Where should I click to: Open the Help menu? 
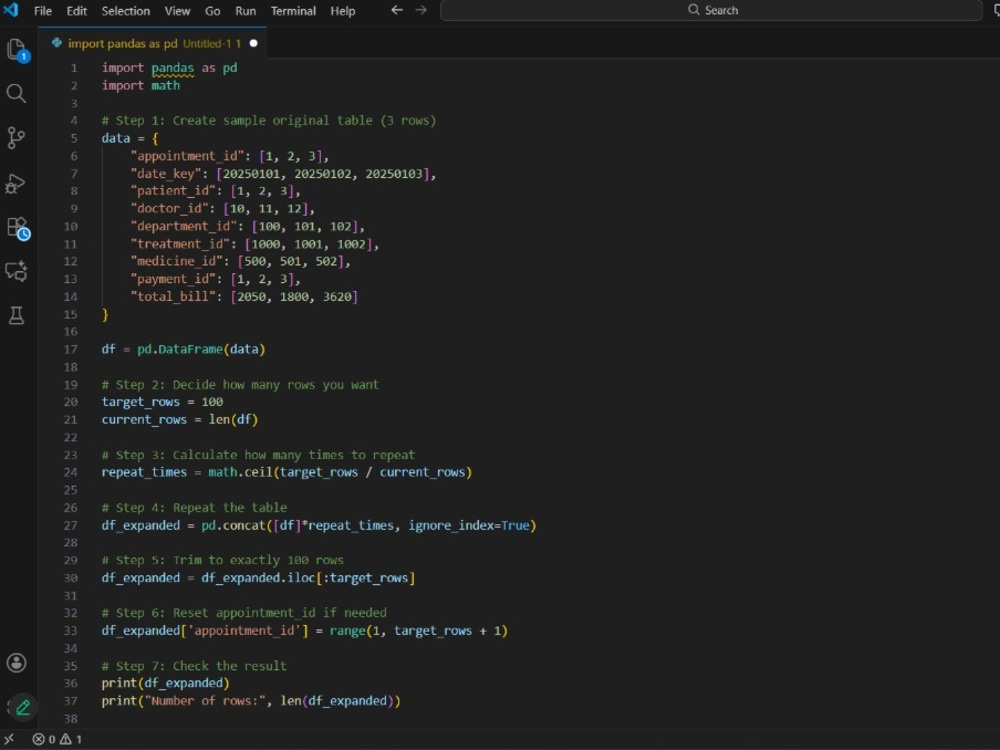click(x=342, y=11)
